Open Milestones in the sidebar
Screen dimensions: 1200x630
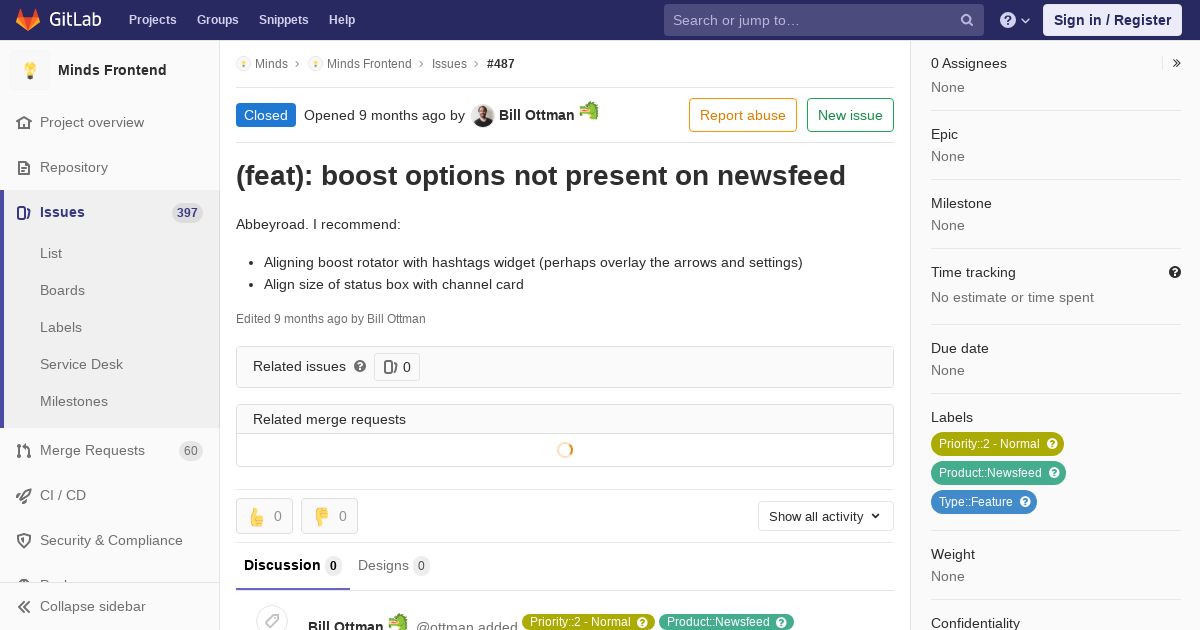point(74,401)
